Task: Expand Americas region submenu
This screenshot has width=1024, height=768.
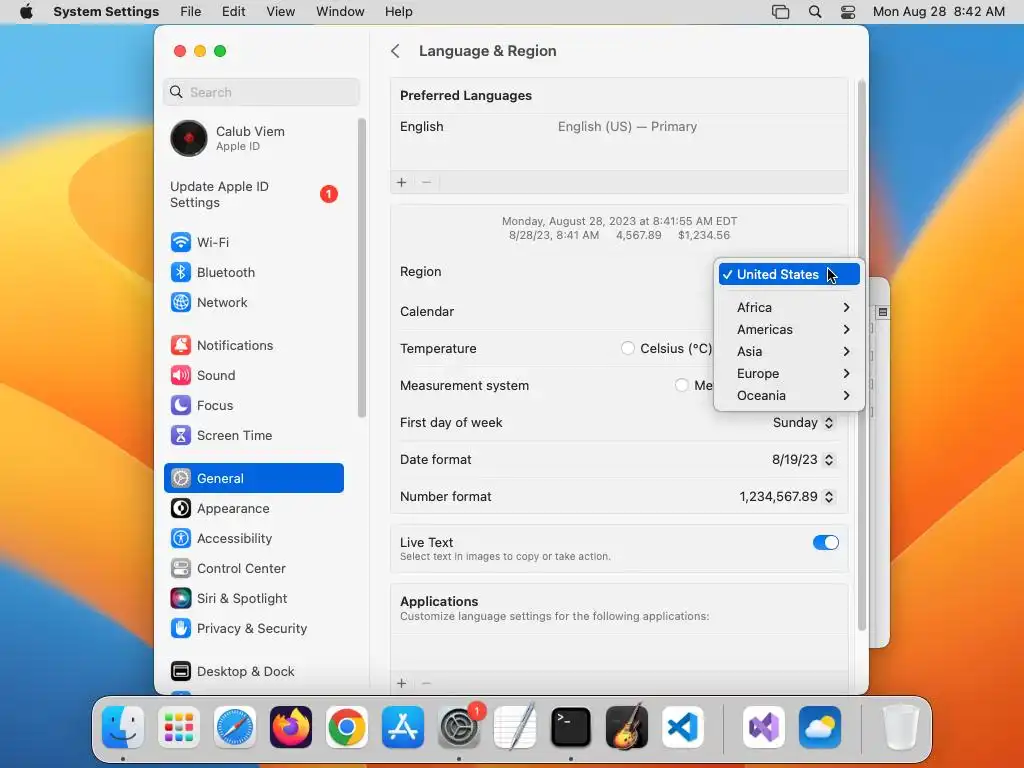Action: (789, 330)
